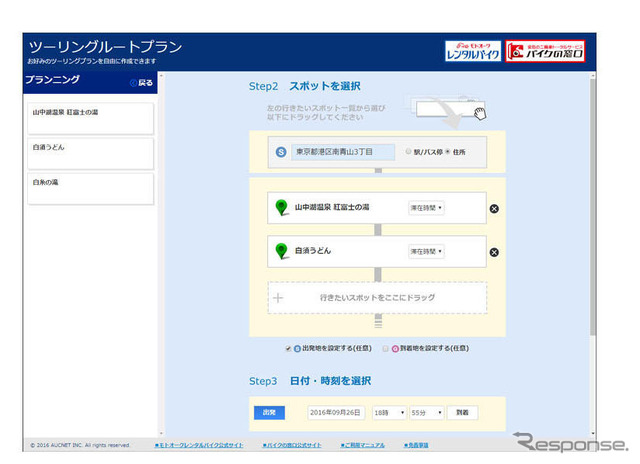The height and width of the screenshot is (464, 640).
Task: Open 滞在時間 dropdown for 白須うどん
Action: point(426,251)
